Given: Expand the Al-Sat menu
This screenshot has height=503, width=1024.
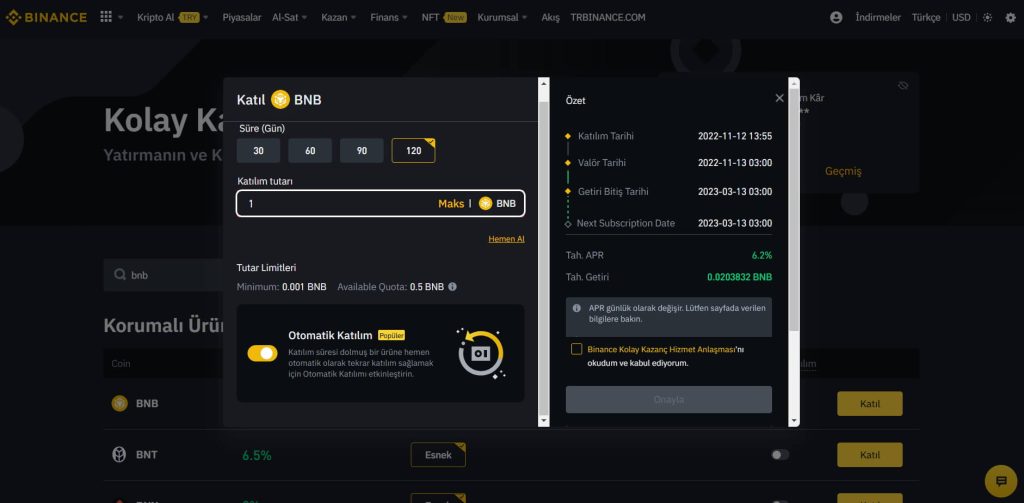Looking at the screenshot, I should click(x=289, y=18).
